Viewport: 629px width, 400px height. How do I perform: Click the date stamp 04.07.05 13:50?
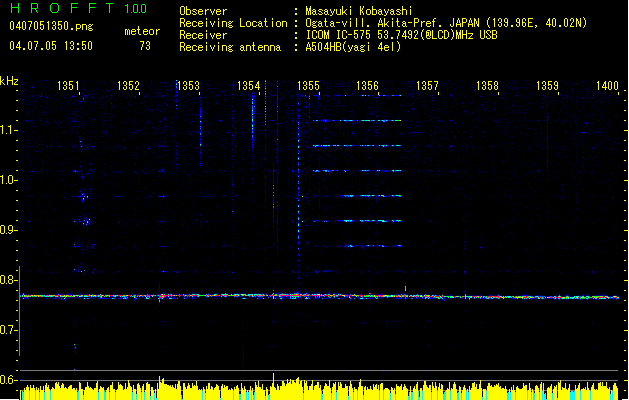[x=51, y=46]
